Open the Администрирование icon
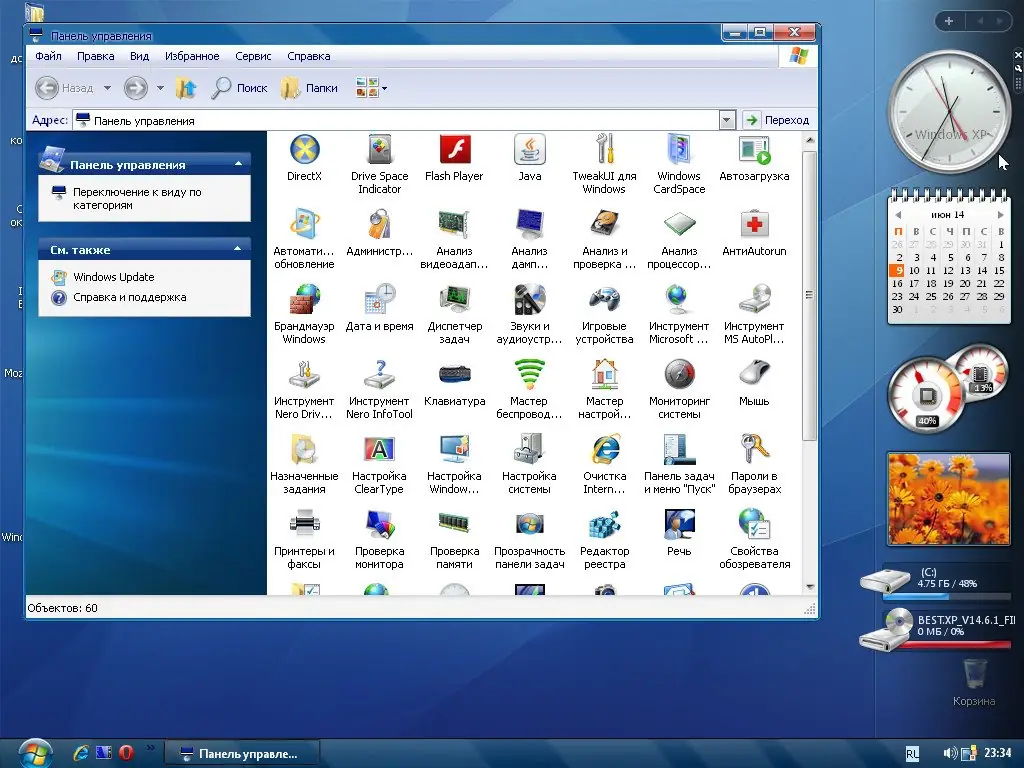This screenshot has width=1024, height=768. (x=379, y=232)
